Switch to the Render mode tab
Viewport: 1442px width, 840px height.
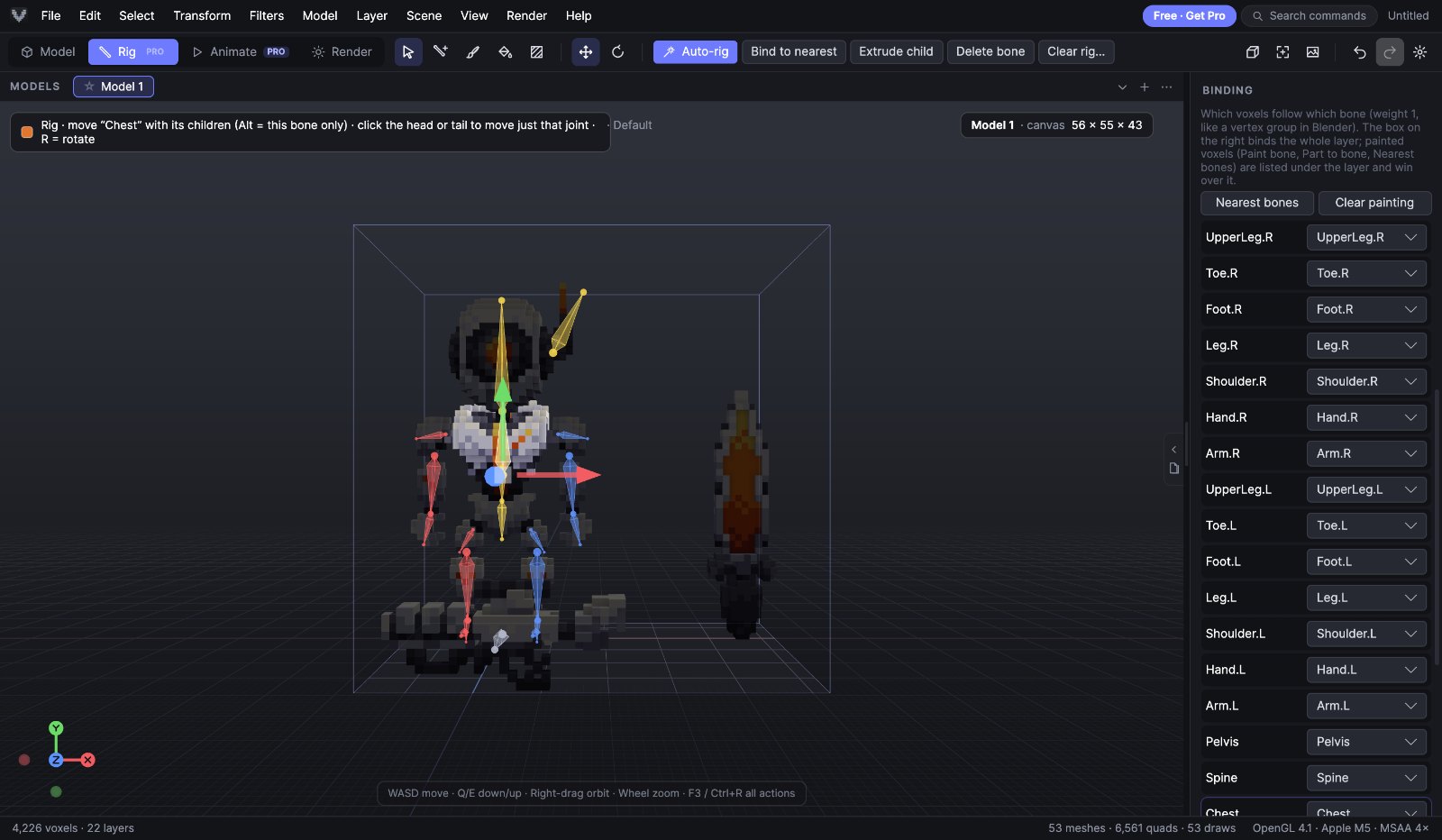point(342,52)
